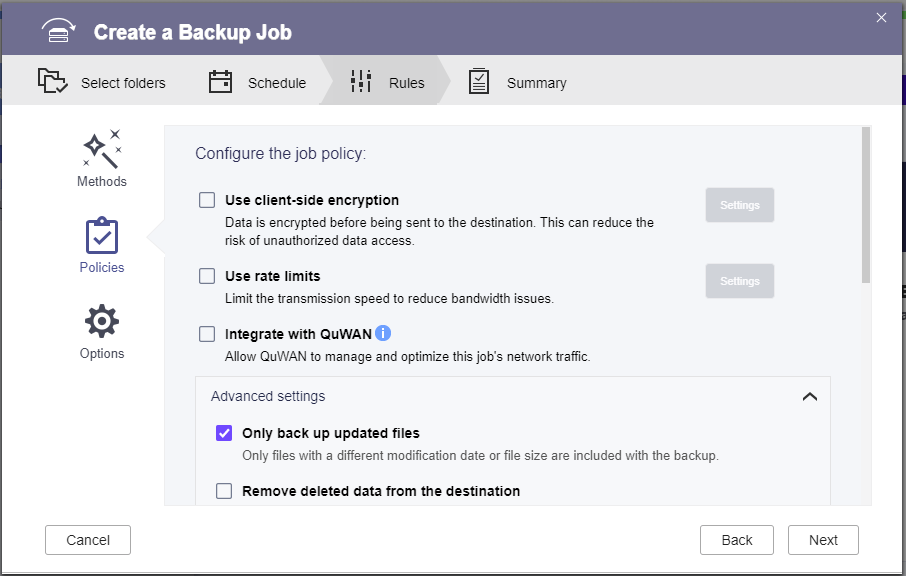This screenshot has height=576, width=906.
Task: Open the Options gear section
Action: tap(102, 321)
